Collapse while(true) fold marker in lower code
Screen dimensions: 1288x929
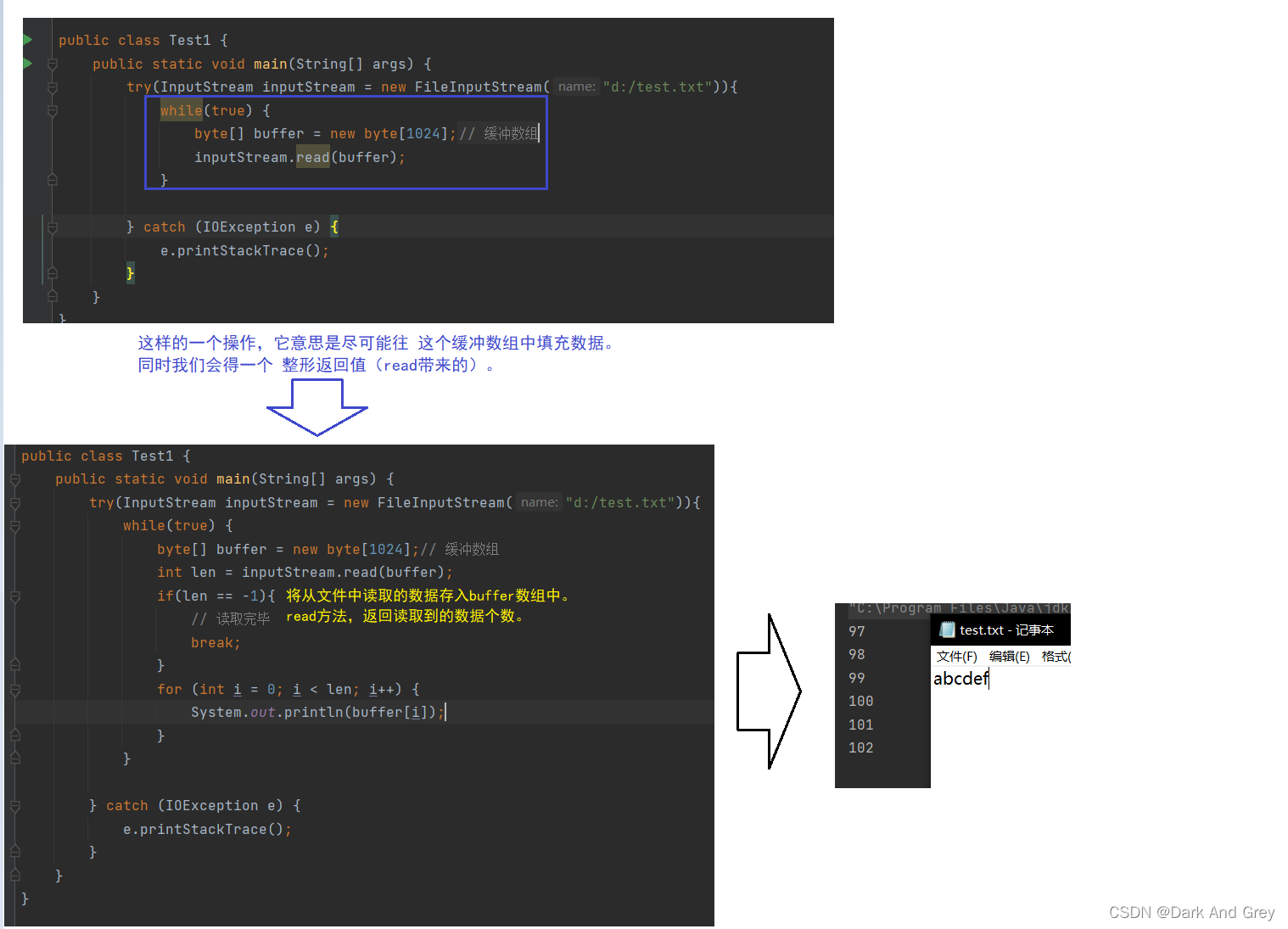pos(15,527)
